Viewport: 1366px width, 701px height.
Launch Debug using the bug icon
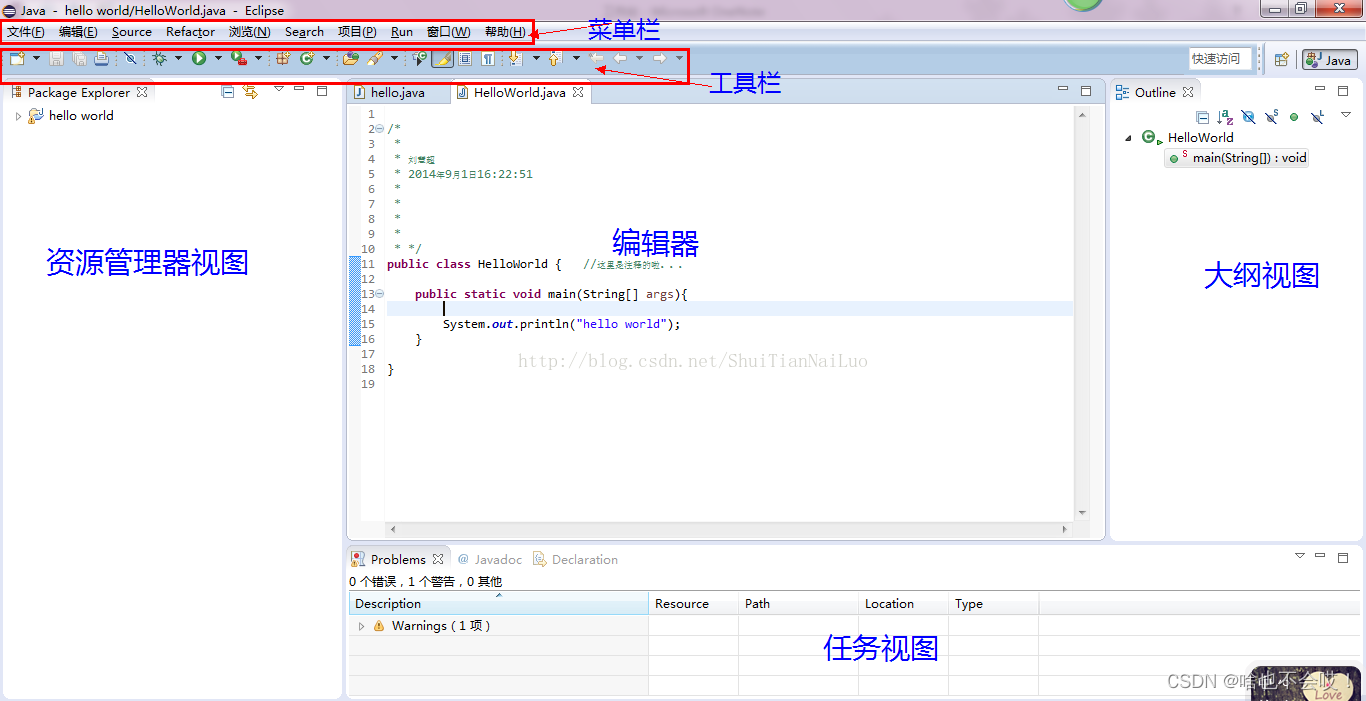pos(159,59)
